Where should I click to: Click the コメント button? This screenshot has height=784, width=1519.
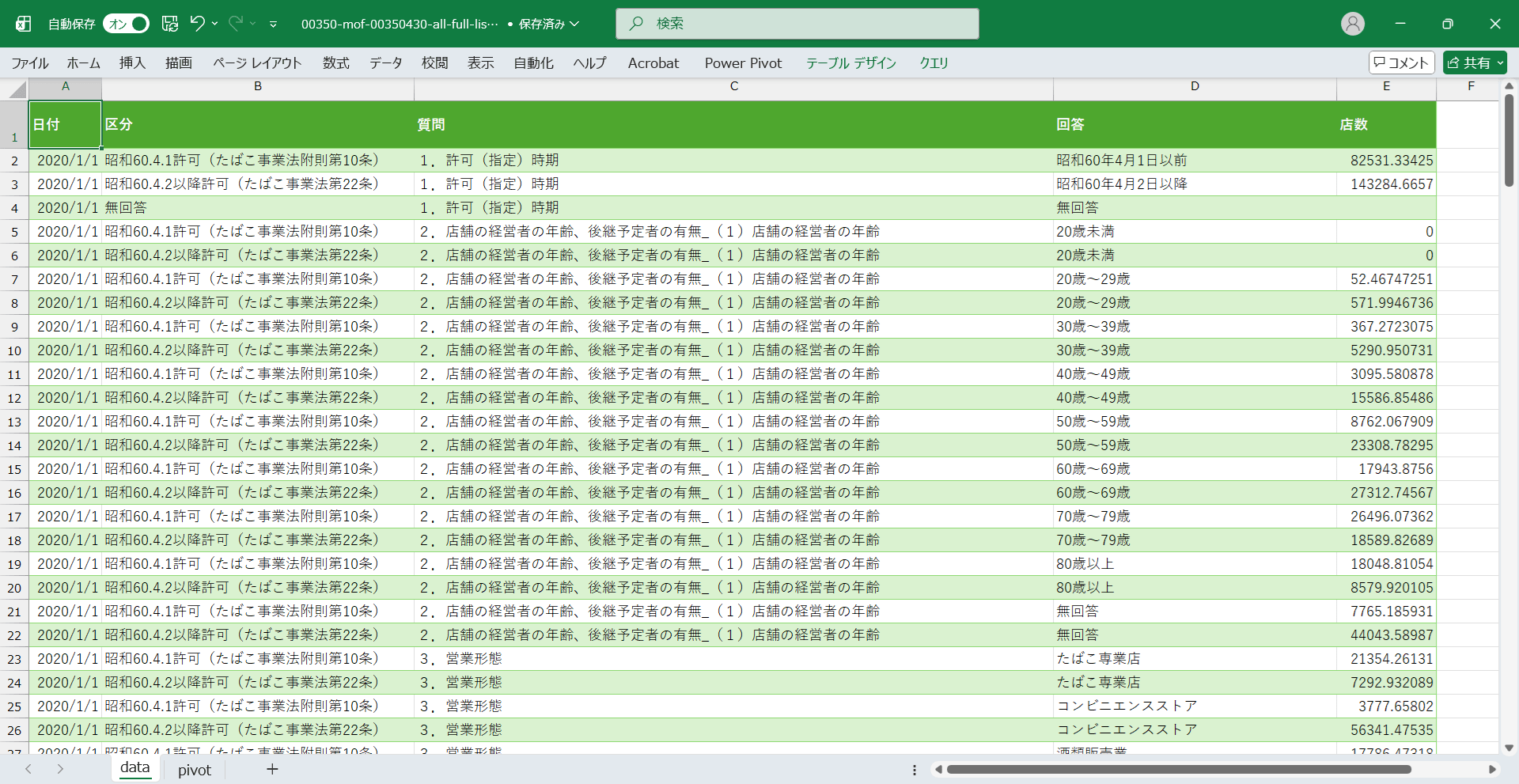pyautogui.click(x=1401, y=62)
